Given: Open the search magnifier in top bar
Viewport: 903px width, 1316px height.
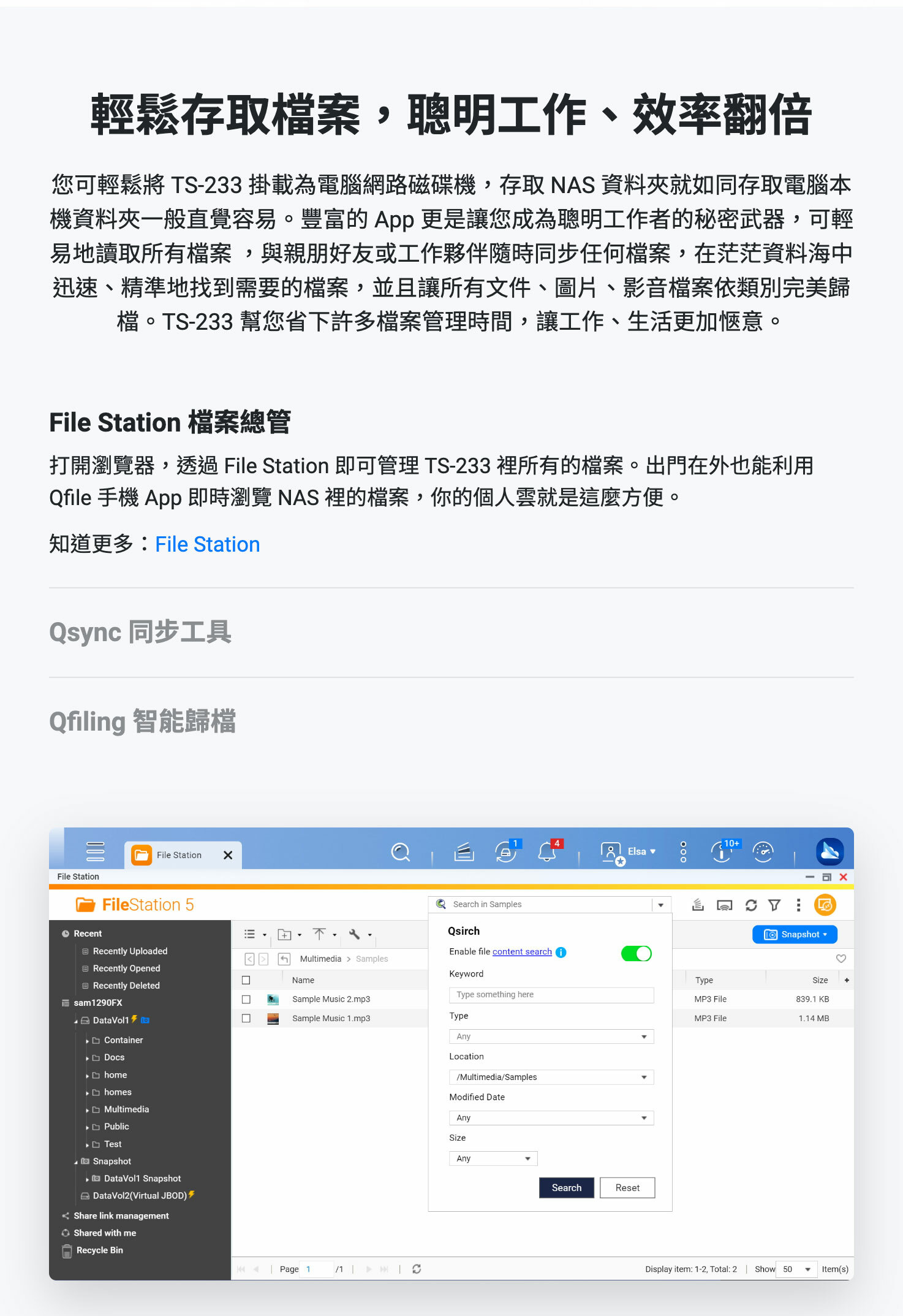Looking at the screenshot, I should pos(400,852).
